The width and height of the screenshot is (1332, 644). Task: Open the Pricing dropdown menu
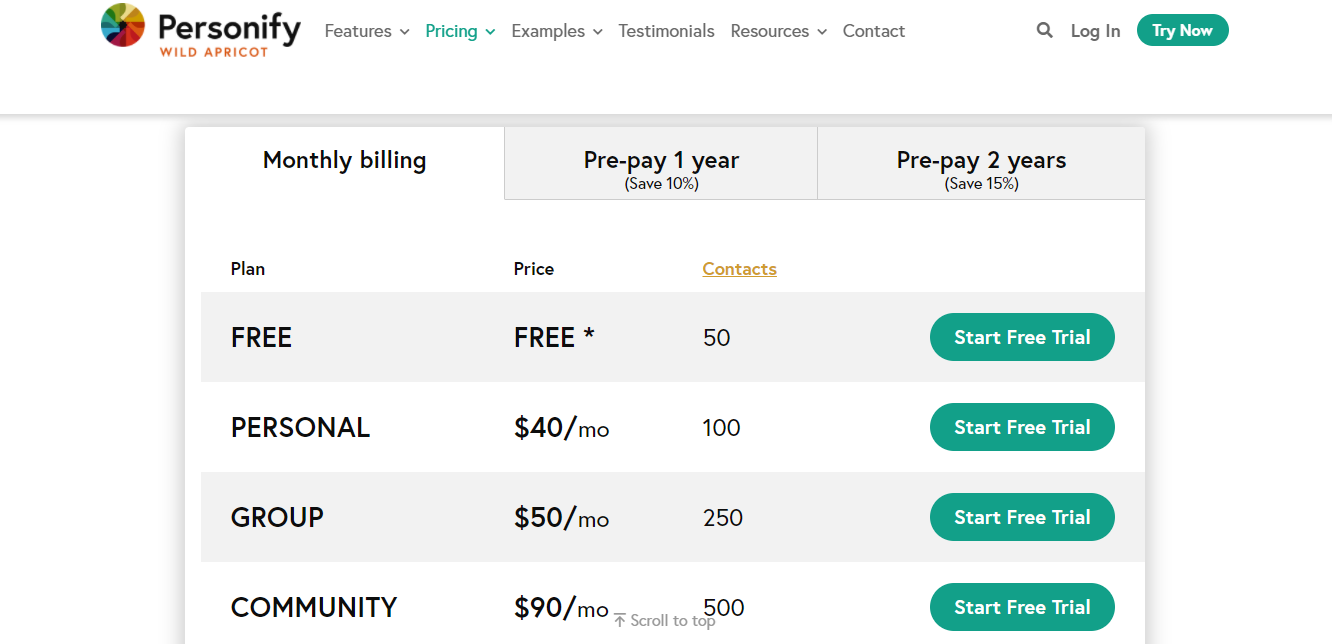click(460, 31)
